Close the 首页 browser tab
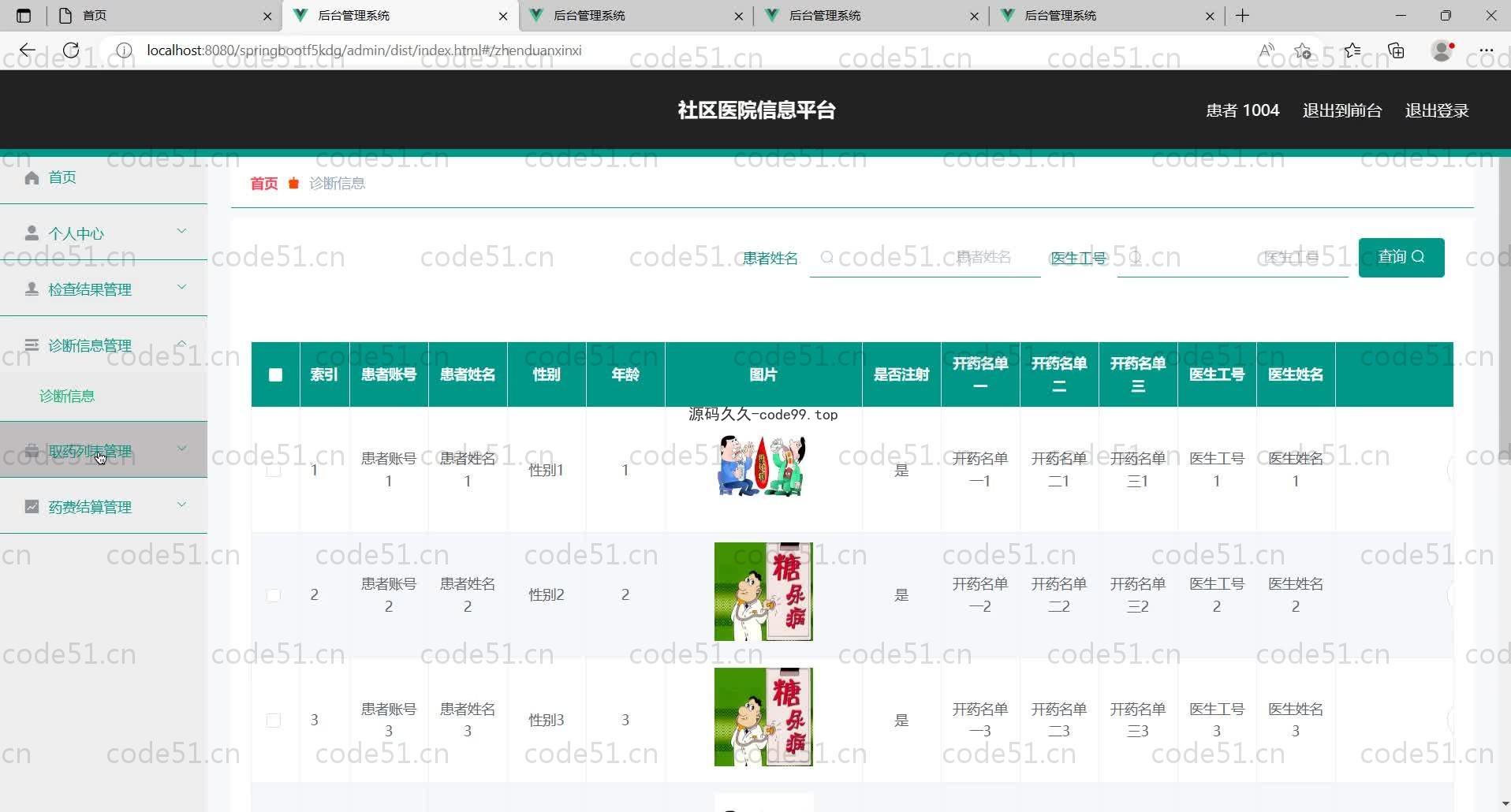Image resolution: width=1511 pixels, height=812 pixels. coord(267,16)
